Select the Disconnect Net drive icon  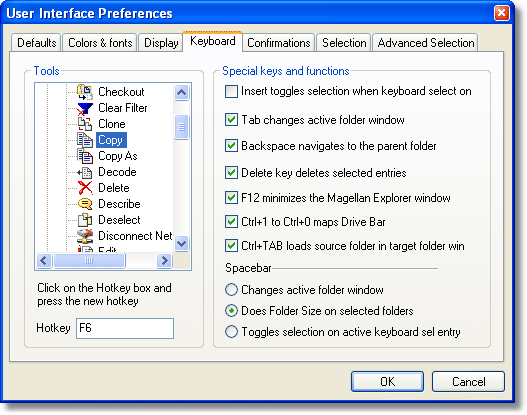pos(85,236)
